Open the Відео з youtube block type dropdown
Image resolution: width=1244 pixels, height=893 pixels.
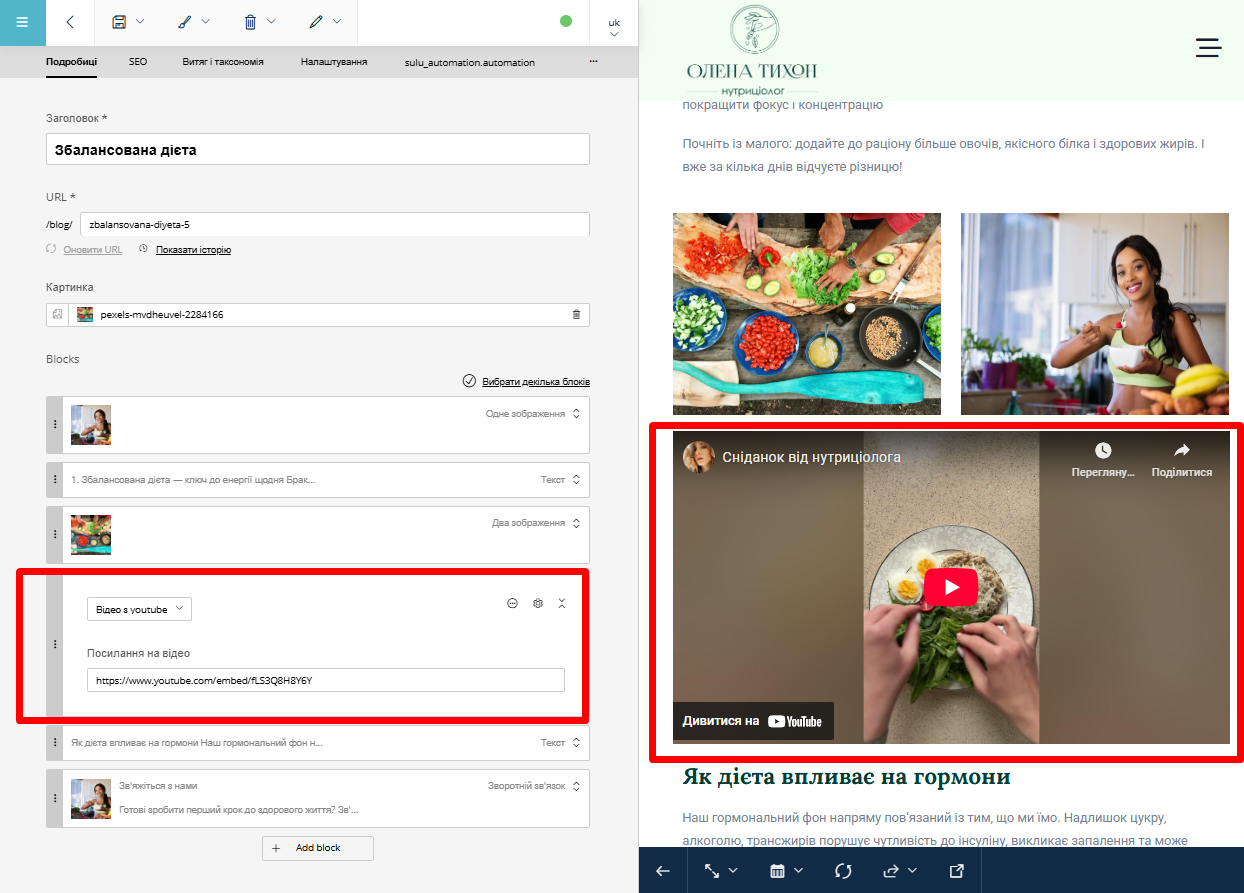[x=139, y=609]
